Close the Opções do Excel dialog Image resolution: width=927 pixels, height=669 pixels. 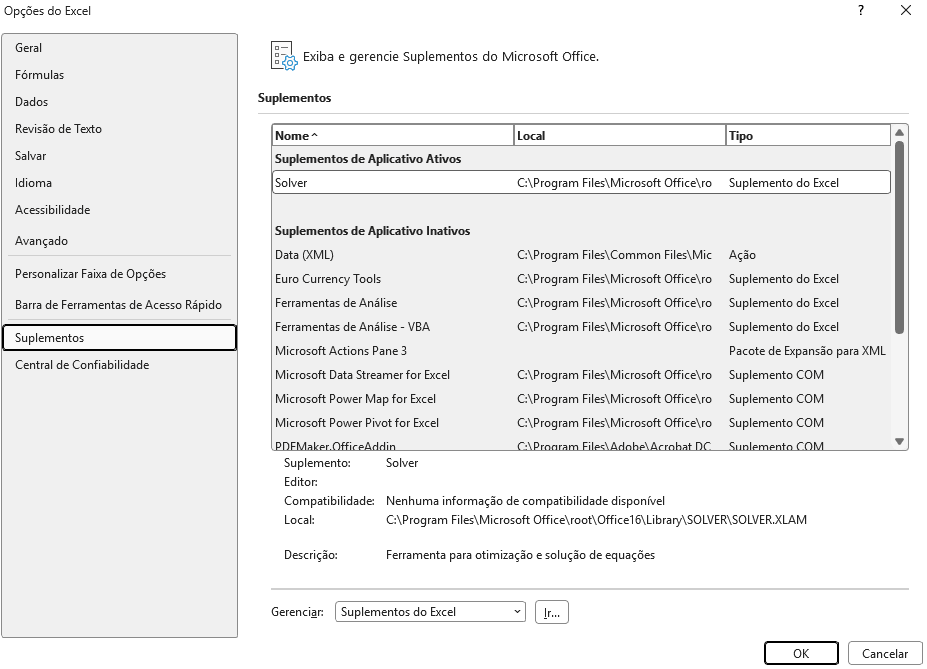906,11
